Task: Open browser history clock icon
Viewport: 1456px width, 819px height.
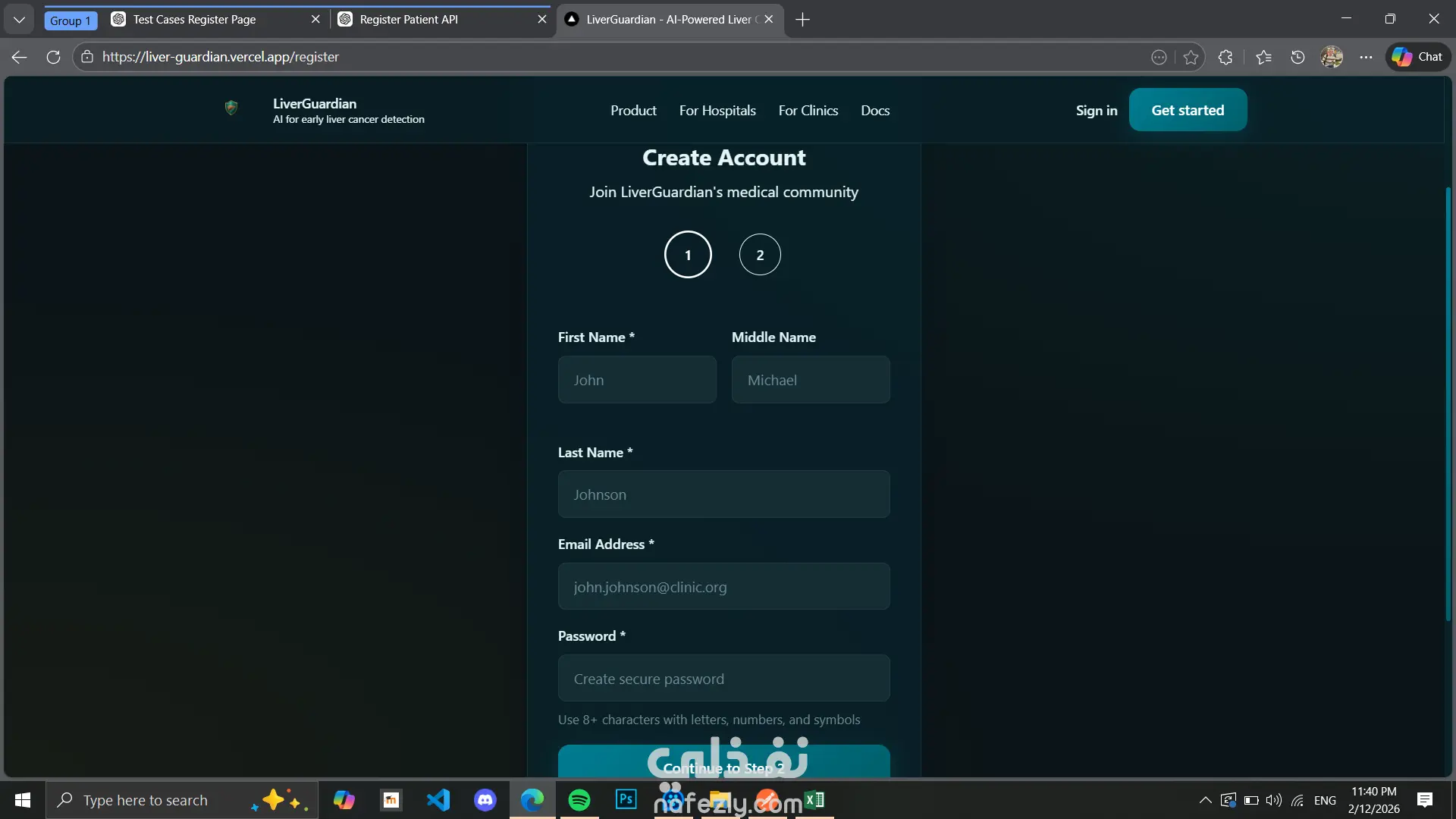Action: 1298,57
